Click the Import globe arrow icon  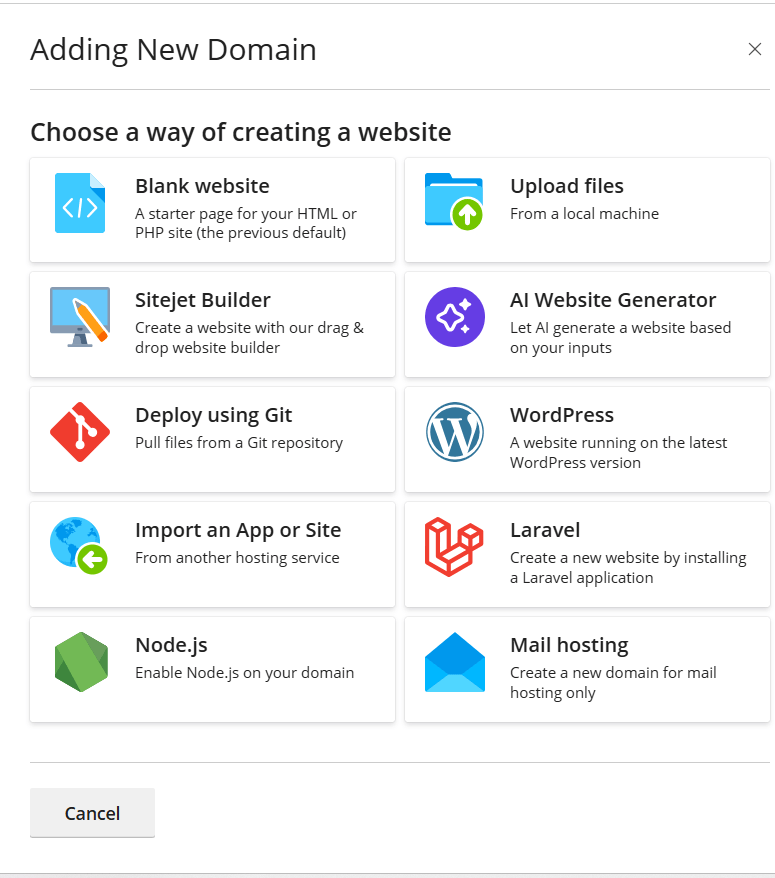point(78,546)
